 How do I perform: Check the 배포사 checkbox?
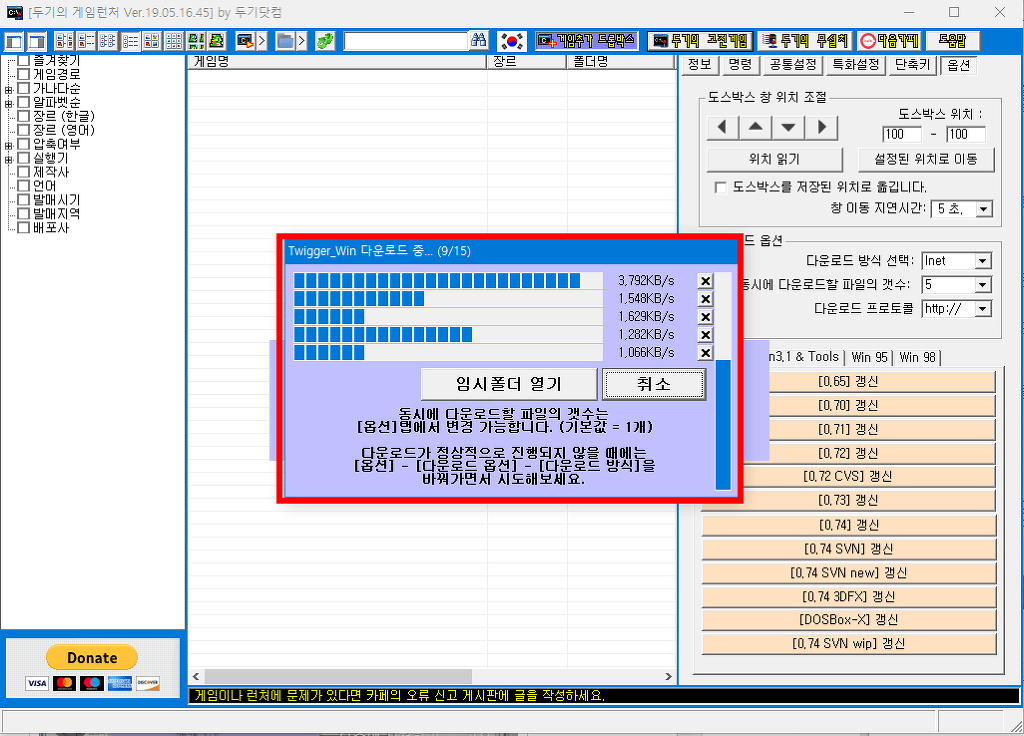(24, 227)
